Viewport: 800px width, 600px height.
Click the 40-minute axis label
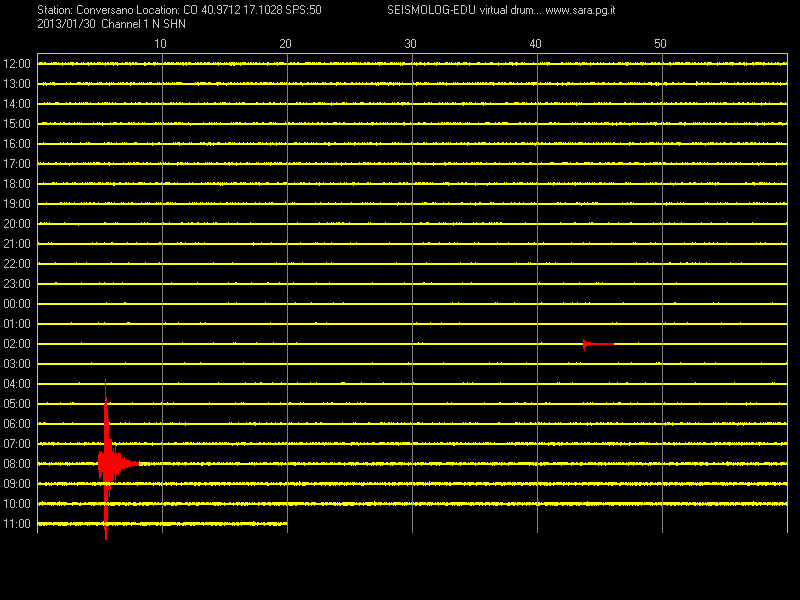coord(535,44)
